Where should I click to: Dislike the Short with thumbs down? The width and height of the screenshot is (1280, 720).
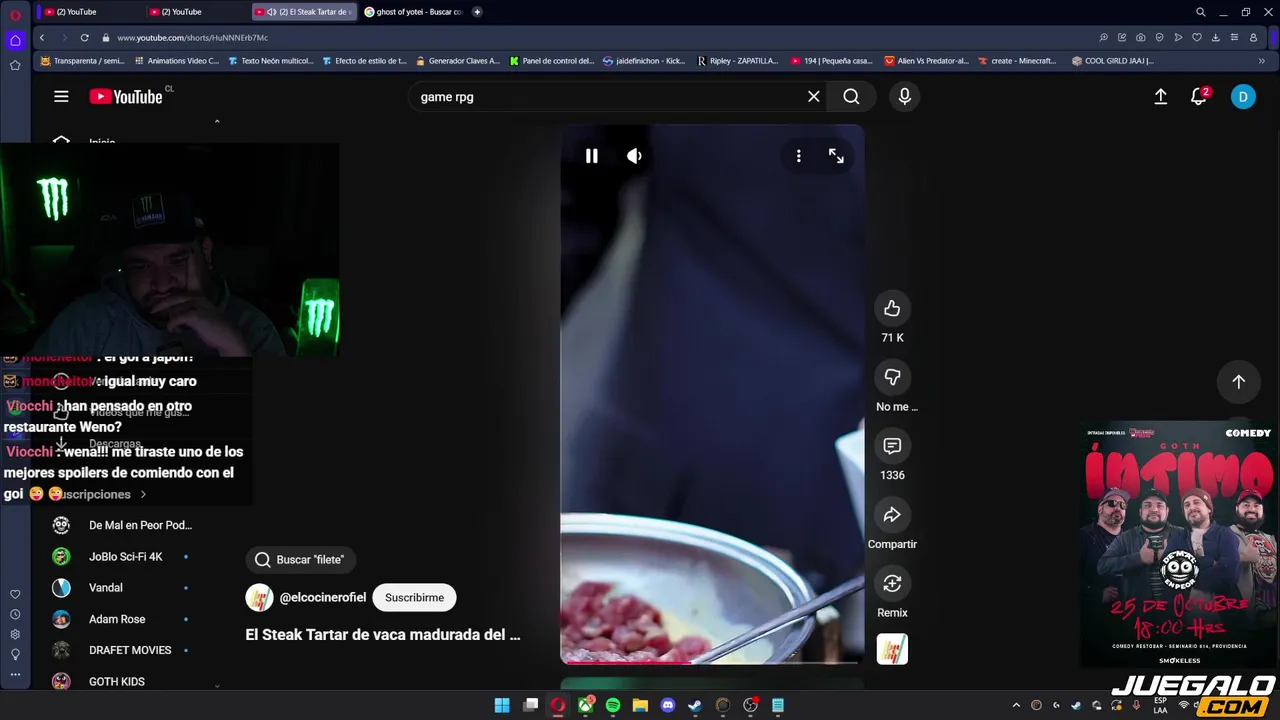892,377
